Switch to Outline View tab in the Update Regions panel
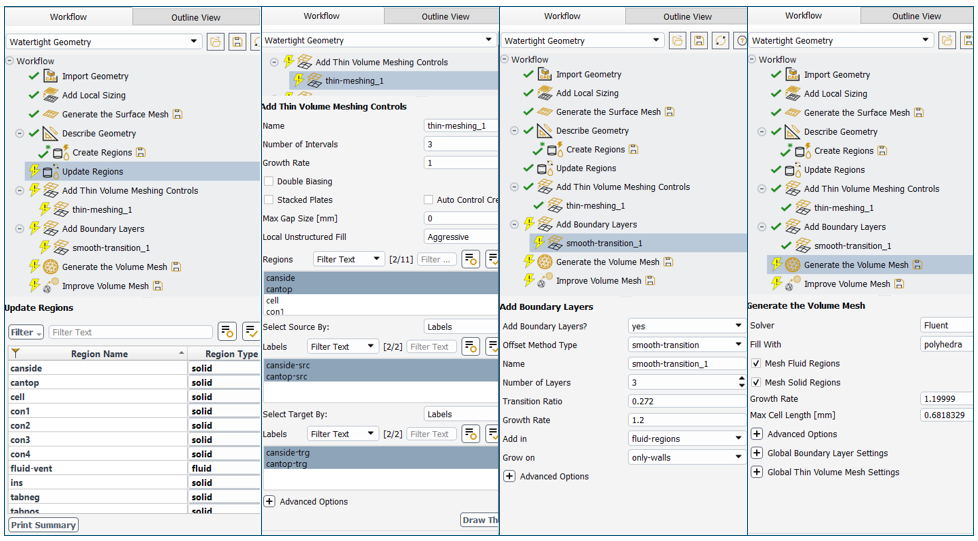Viewport: 978px width, 541px height. click(196, 17)
